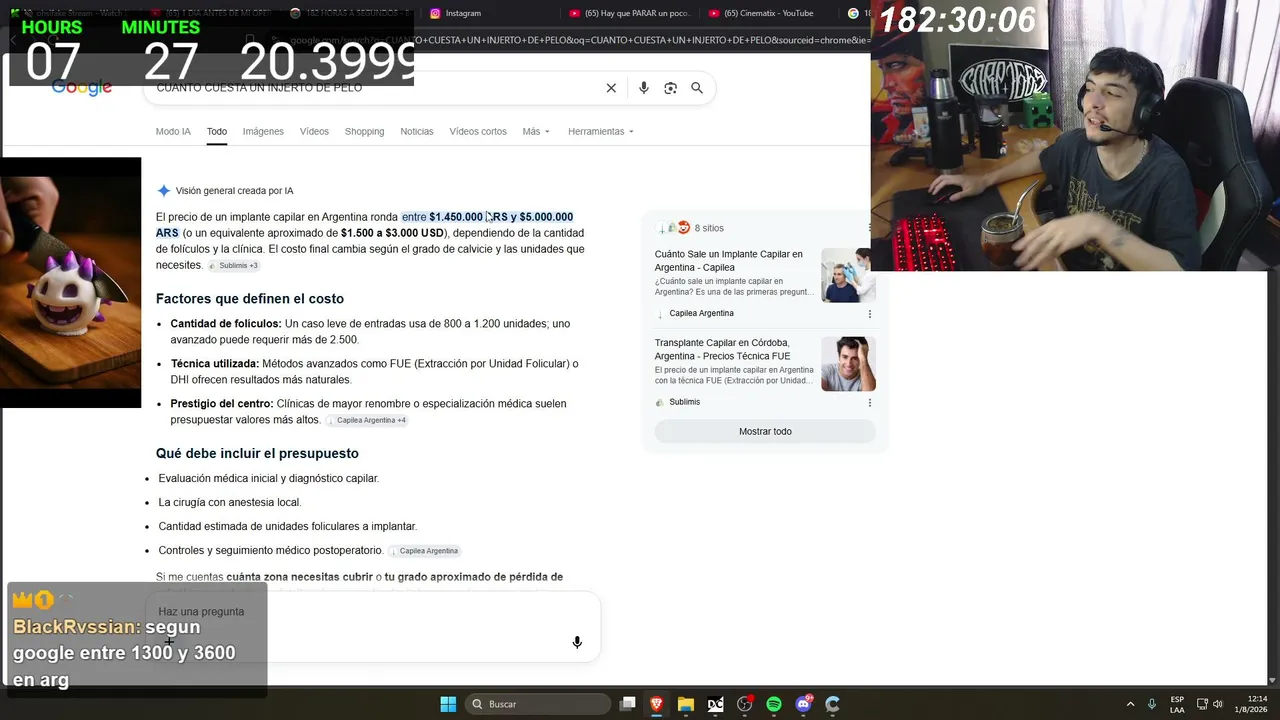Open options for the Sublimis result

click(869, 403)
